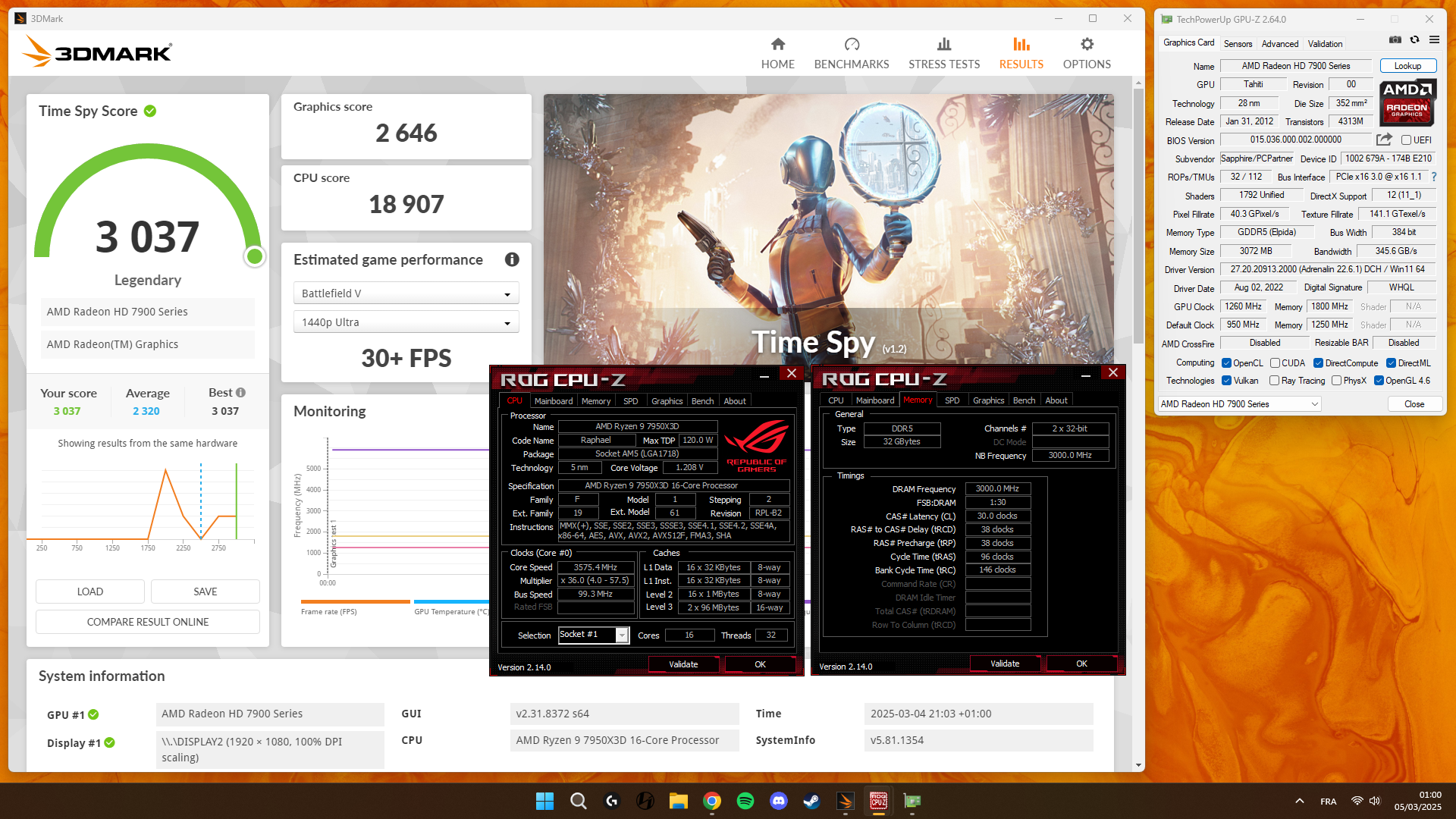Toggle the Vulkan checkbox
This screenshot has width=1456, height=819.
[1226, 381]
